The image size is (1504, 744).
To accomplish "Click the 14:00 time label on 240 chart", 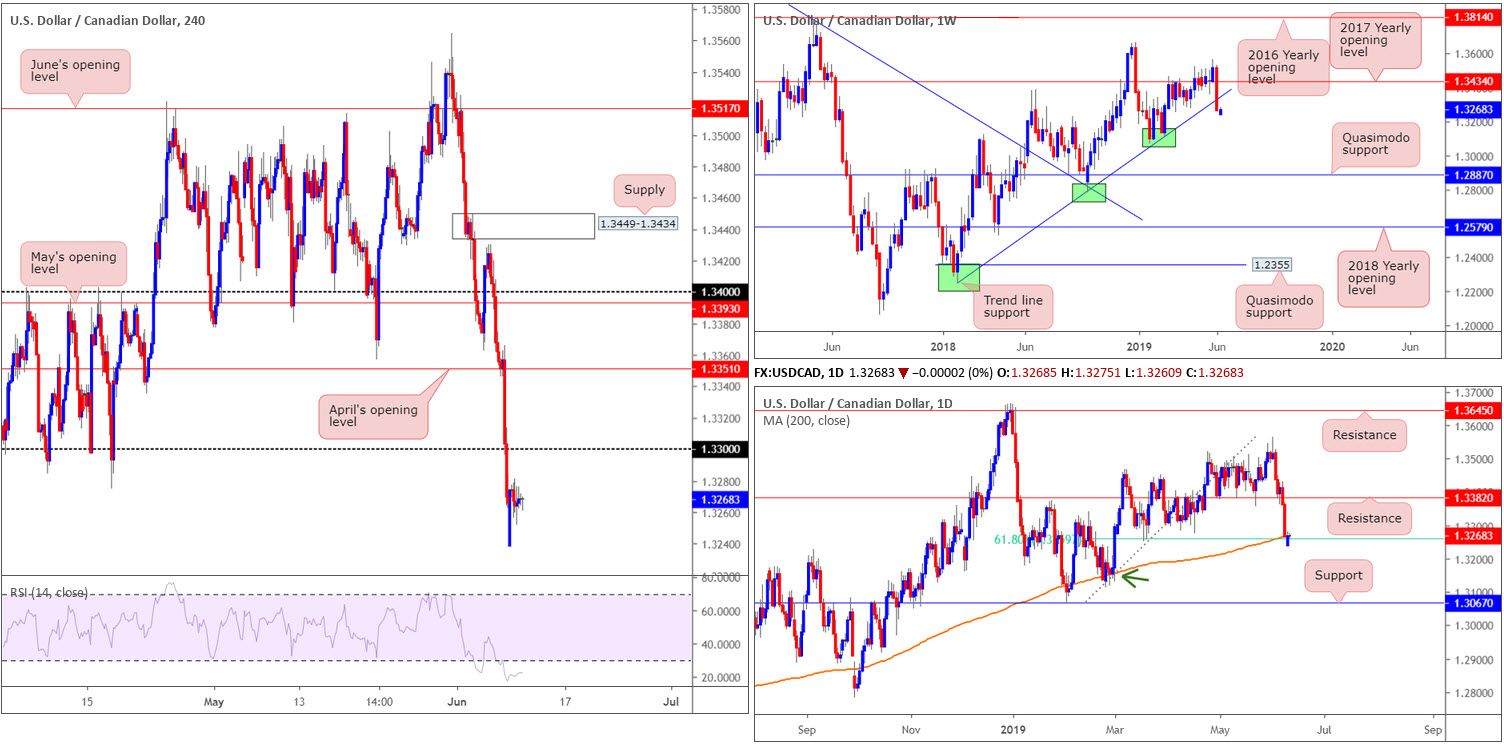I will click(380, 701).
